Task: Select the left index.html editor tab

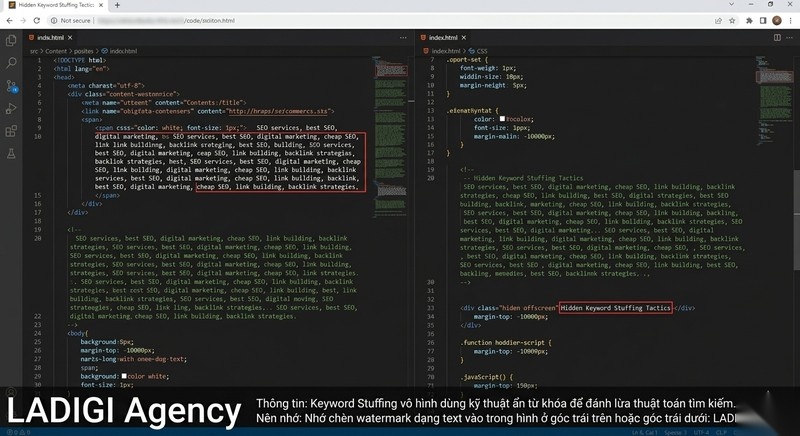Action: click(x=50, y=38)
